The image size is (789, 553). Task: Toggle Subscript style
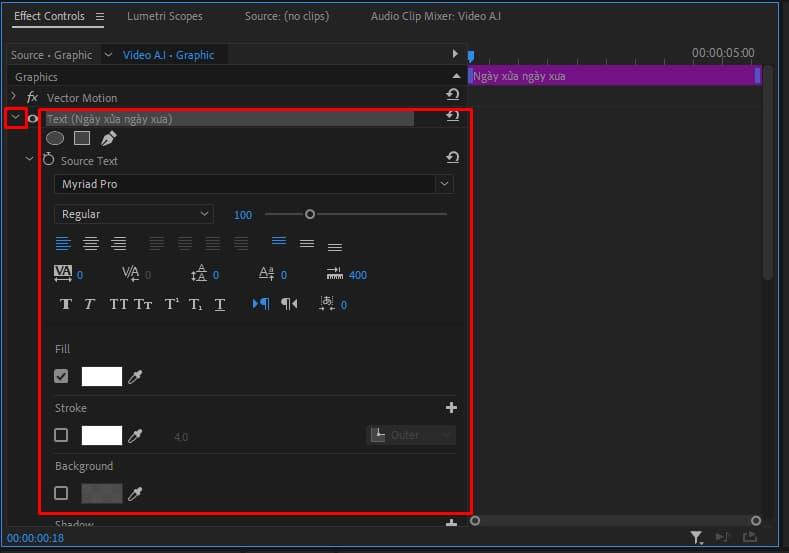pyautogui.click(x=196, y=304)
